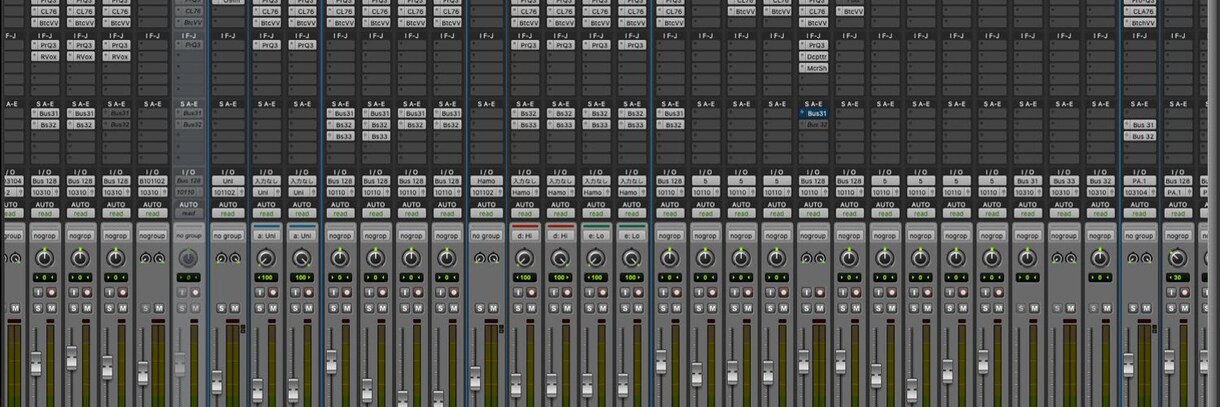Click right pan knob on the 103104 track
1220x407 pixels.
pos(1146,258)
